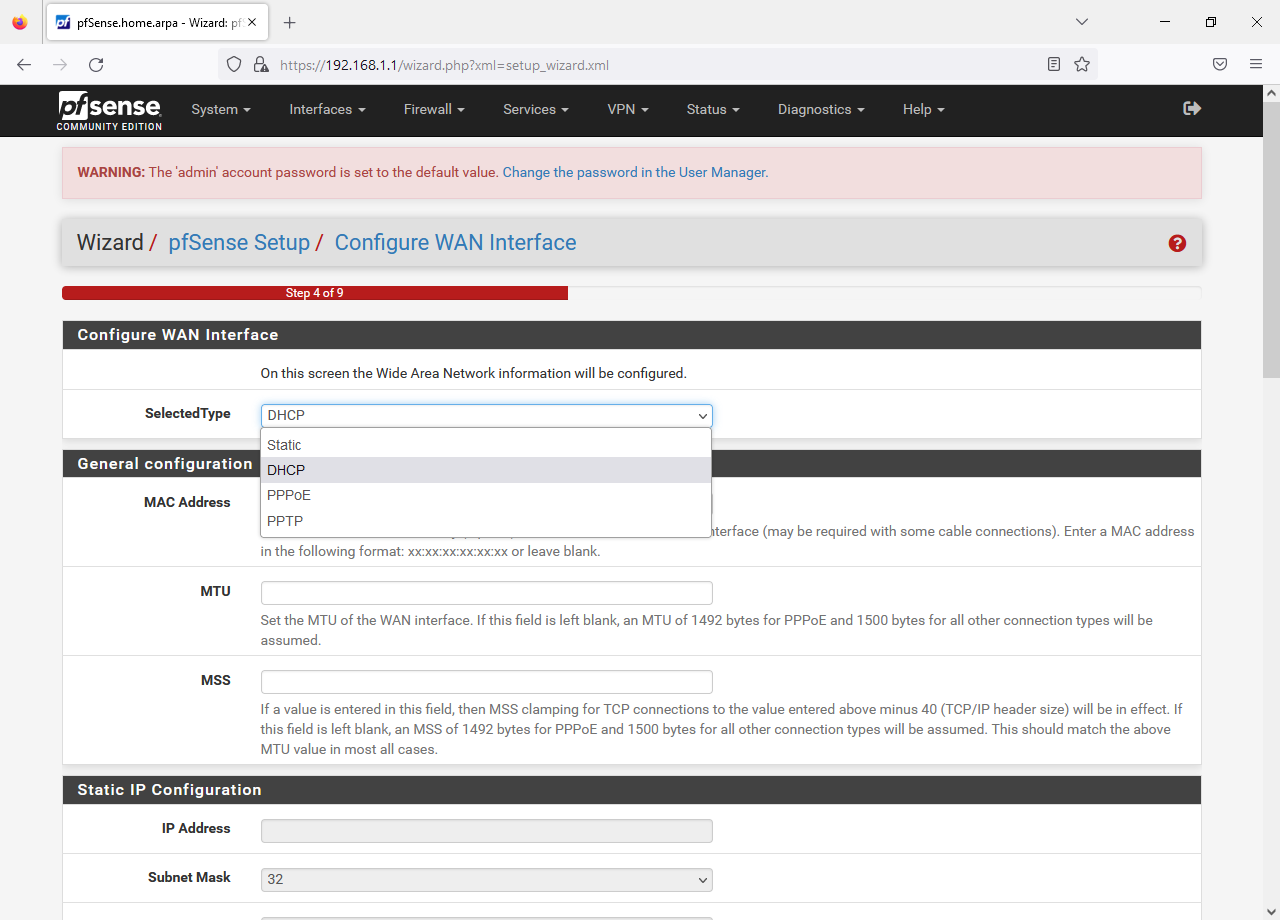The image size is (1280, 920).
Task: Open the Interfaces menu
Action: pos(327,109)
